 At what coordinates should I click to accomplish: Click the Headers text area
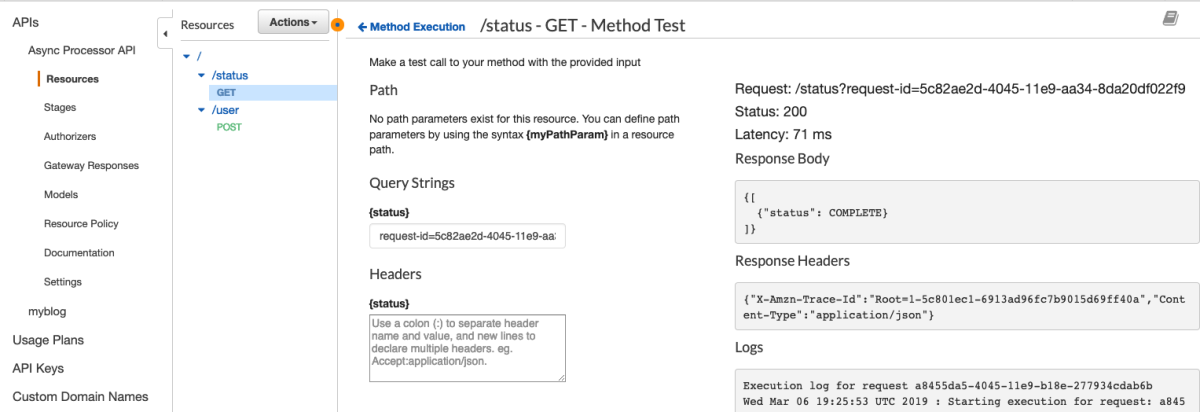pyautogui.click(x=467, y=348)
